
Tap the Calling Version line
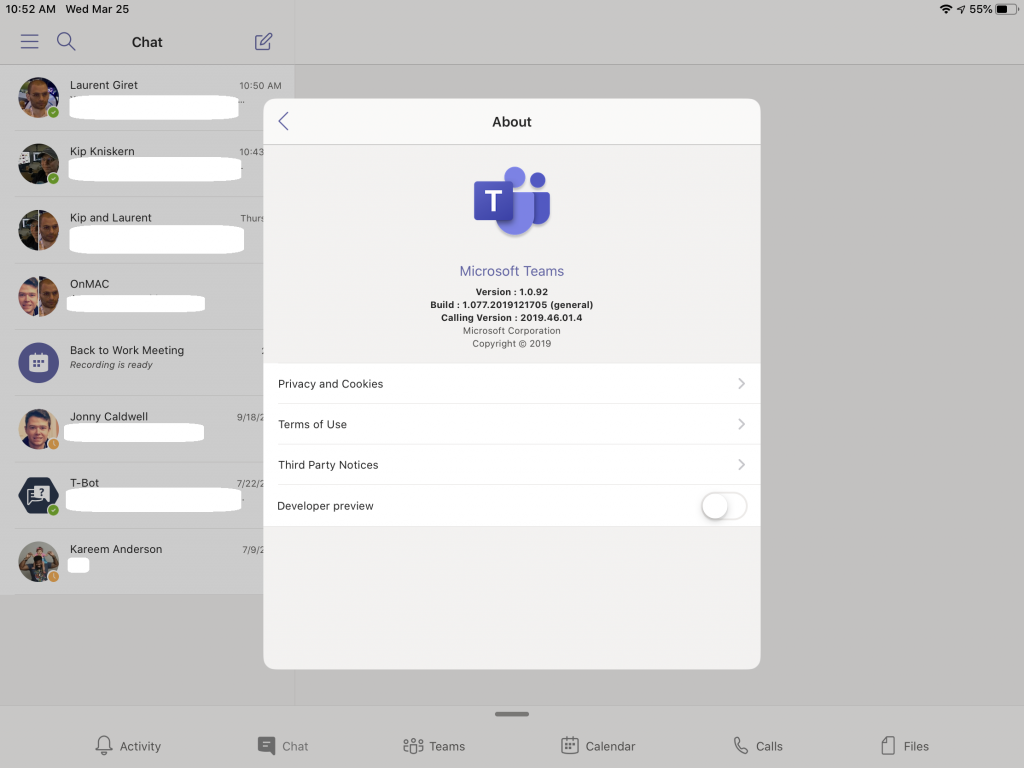pos(511,318)
